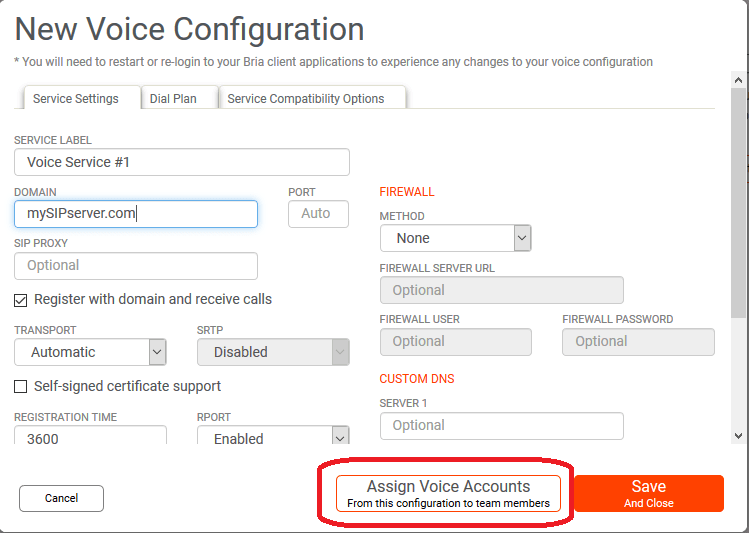Viewport: 749px width, 533px height.
Task: Click Save And Close button
Action: pyautogui.click(x=648, y=493)
